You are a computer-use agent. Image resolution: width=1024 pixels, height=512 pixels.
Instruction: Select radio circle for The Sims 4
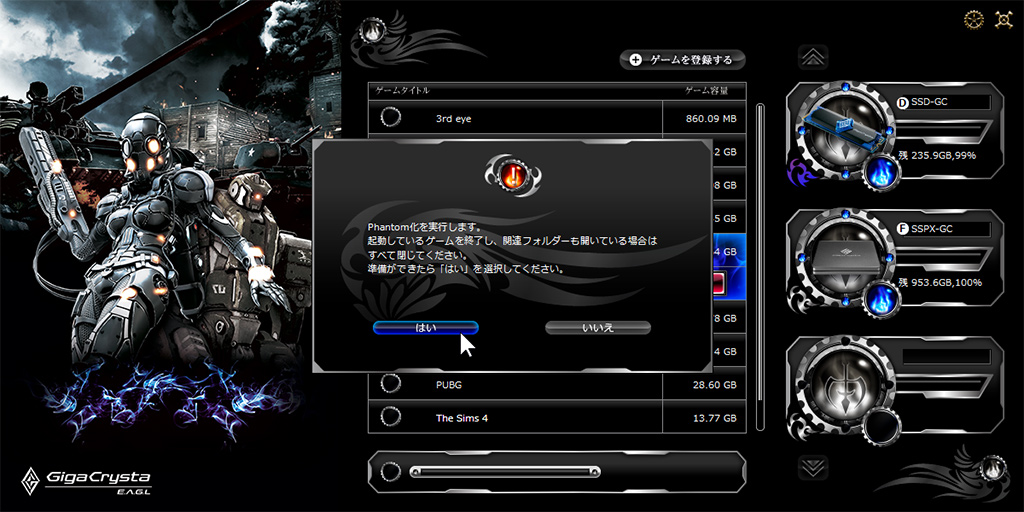[391, 417]
